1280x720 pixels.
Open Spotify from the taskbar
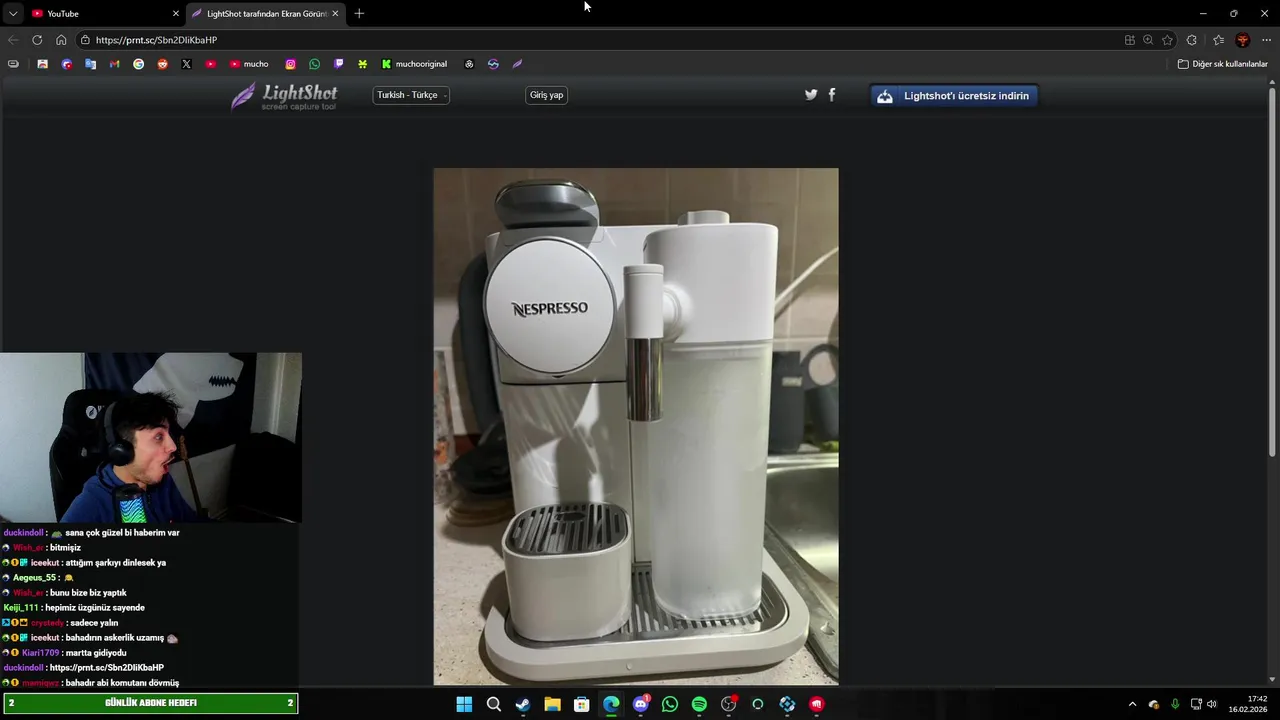pos(699,704)
